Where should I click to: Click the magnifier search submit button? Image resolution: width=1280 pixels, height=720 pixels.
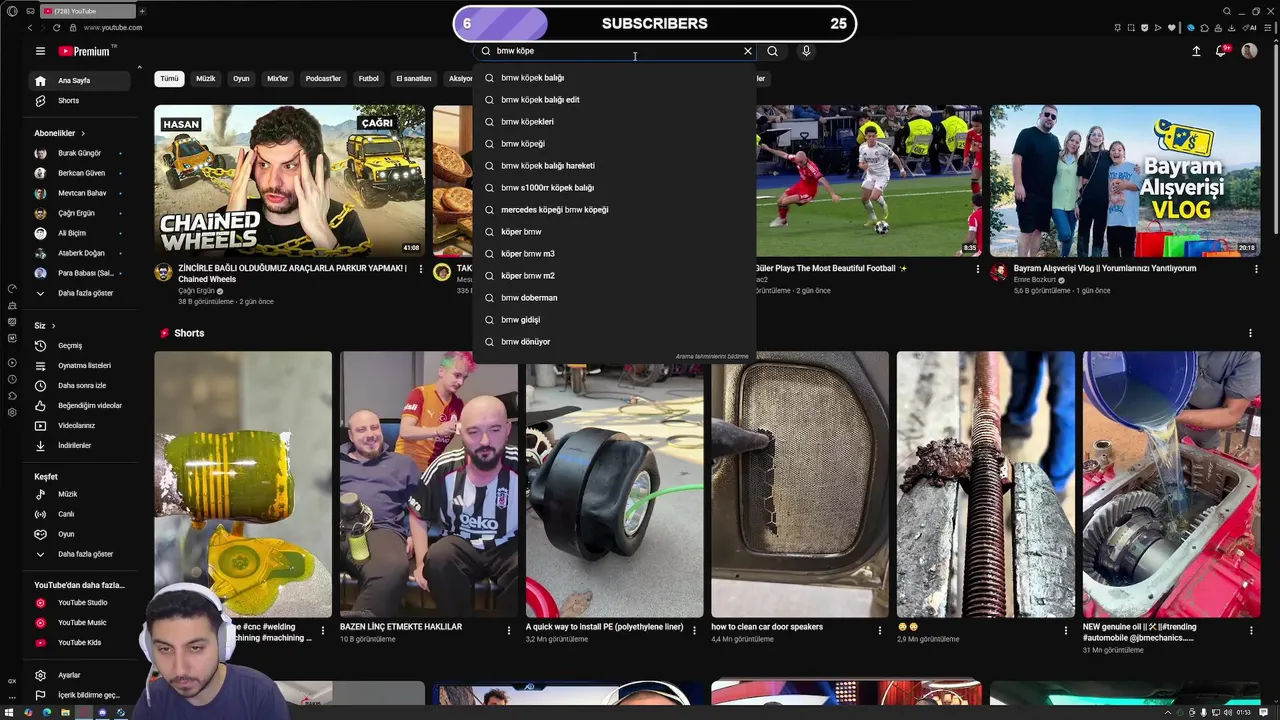point(772,51)
